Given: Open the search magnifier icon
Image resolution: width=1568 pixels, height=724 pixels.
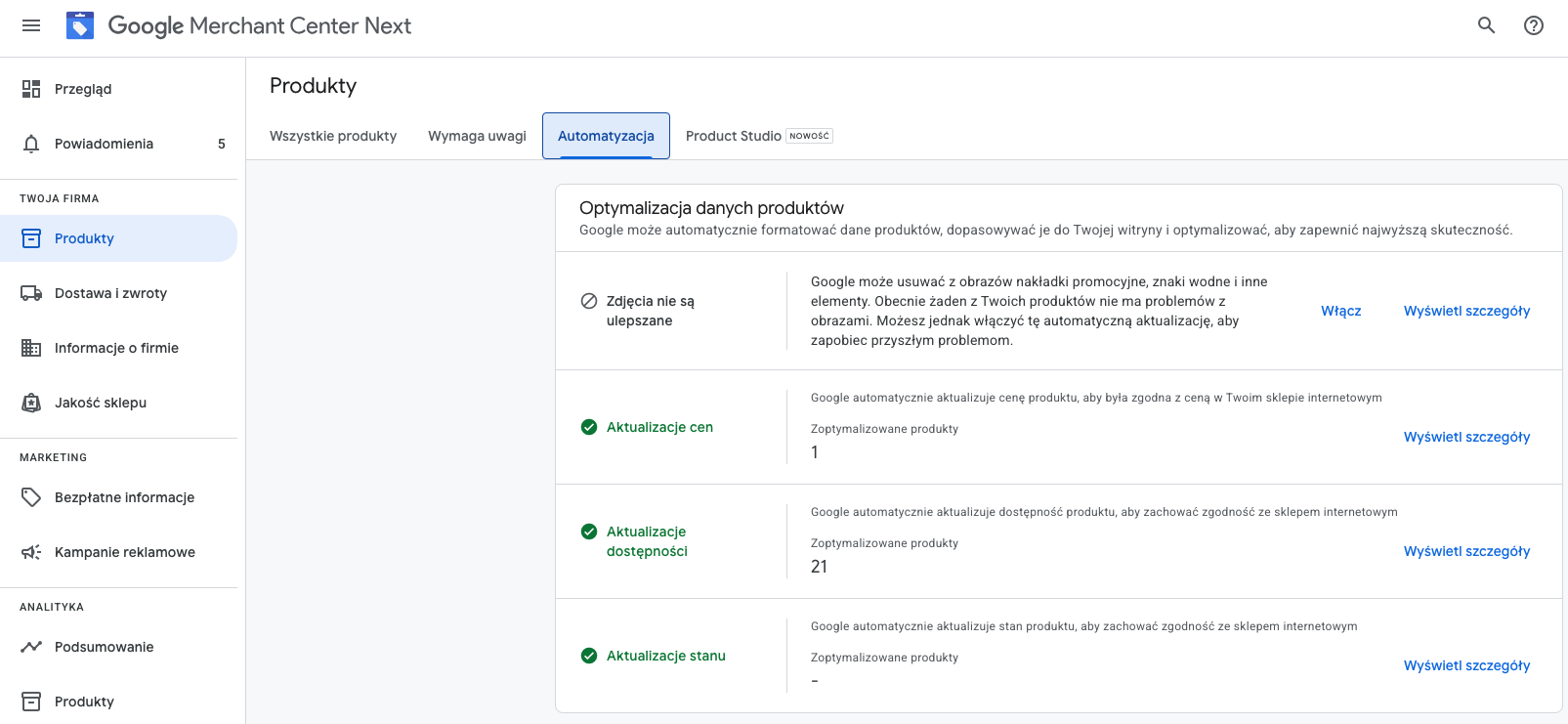Looking at the screenshot, I should (1486, 25).
